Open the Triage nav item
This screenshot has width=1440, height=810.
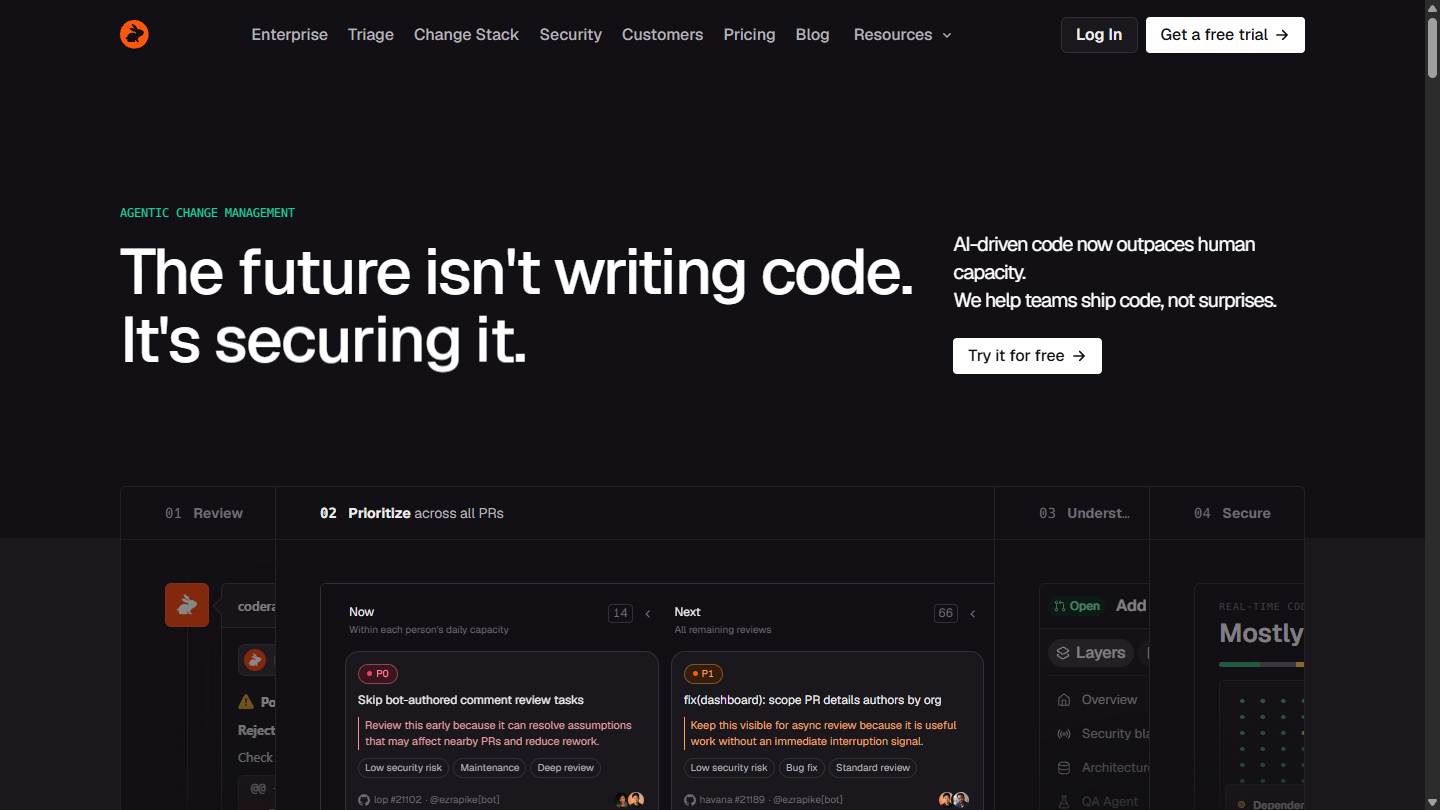[x=371, y=35]
